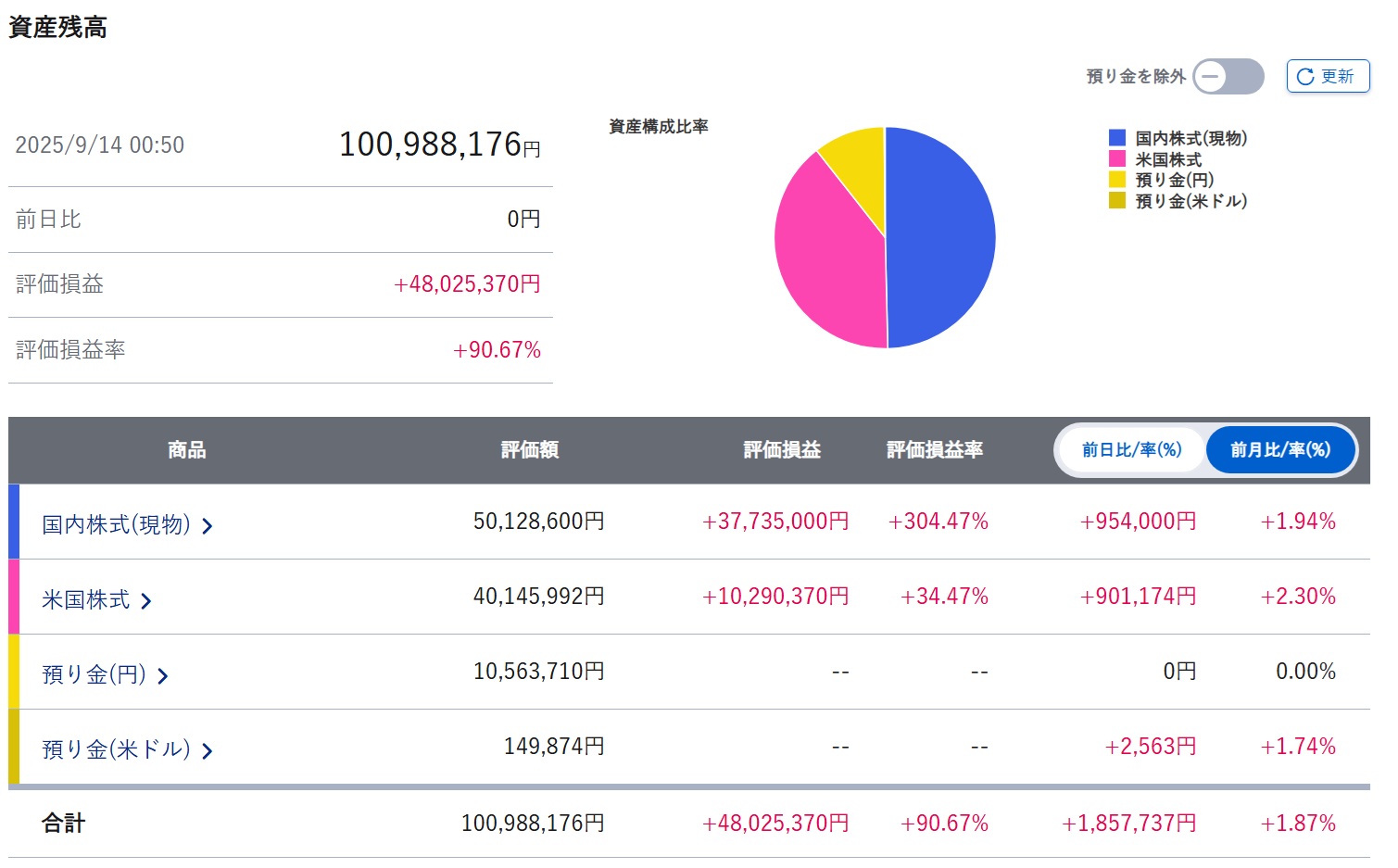Click pink legend swatch for 米国株式
The width and height of the screenshot is (1398, 868).
(x=1117, y=158)
